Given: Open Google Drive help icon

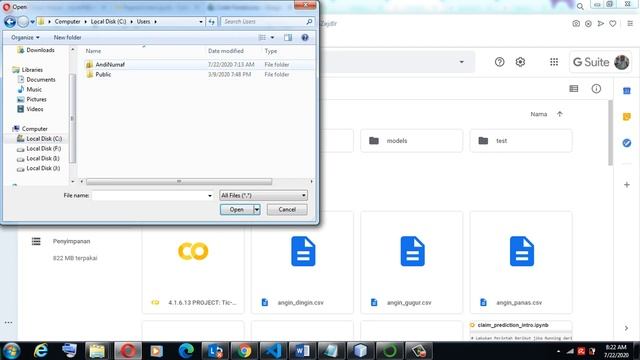Looking at the screenshot, I should click(x=500, y=62).
